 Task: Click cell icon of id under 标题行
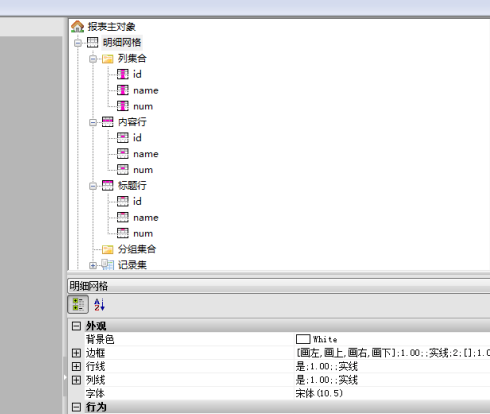123,201
